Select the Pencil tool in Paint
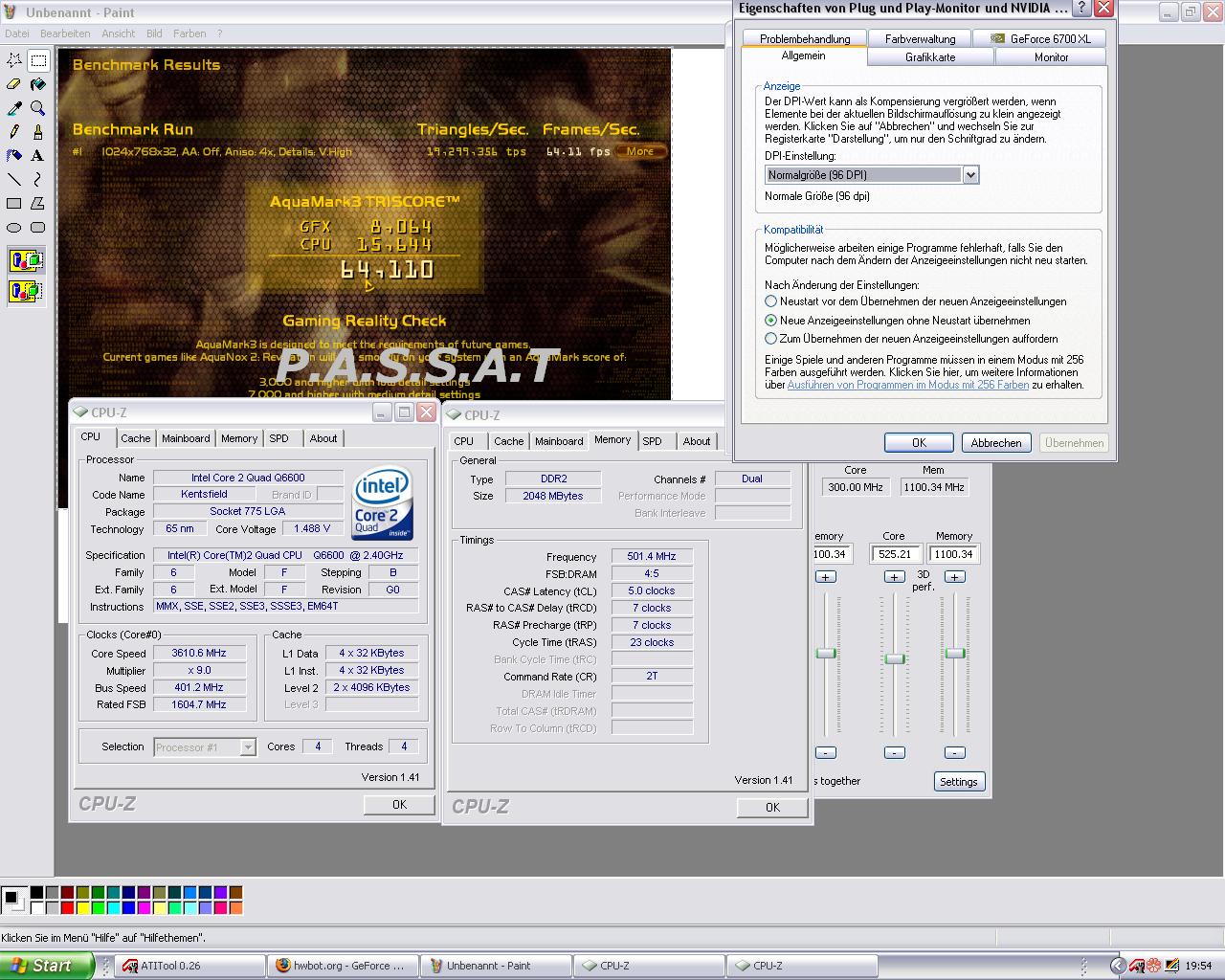The height and width of the screenshot is (980, 1225). click(x=14, y=132)
